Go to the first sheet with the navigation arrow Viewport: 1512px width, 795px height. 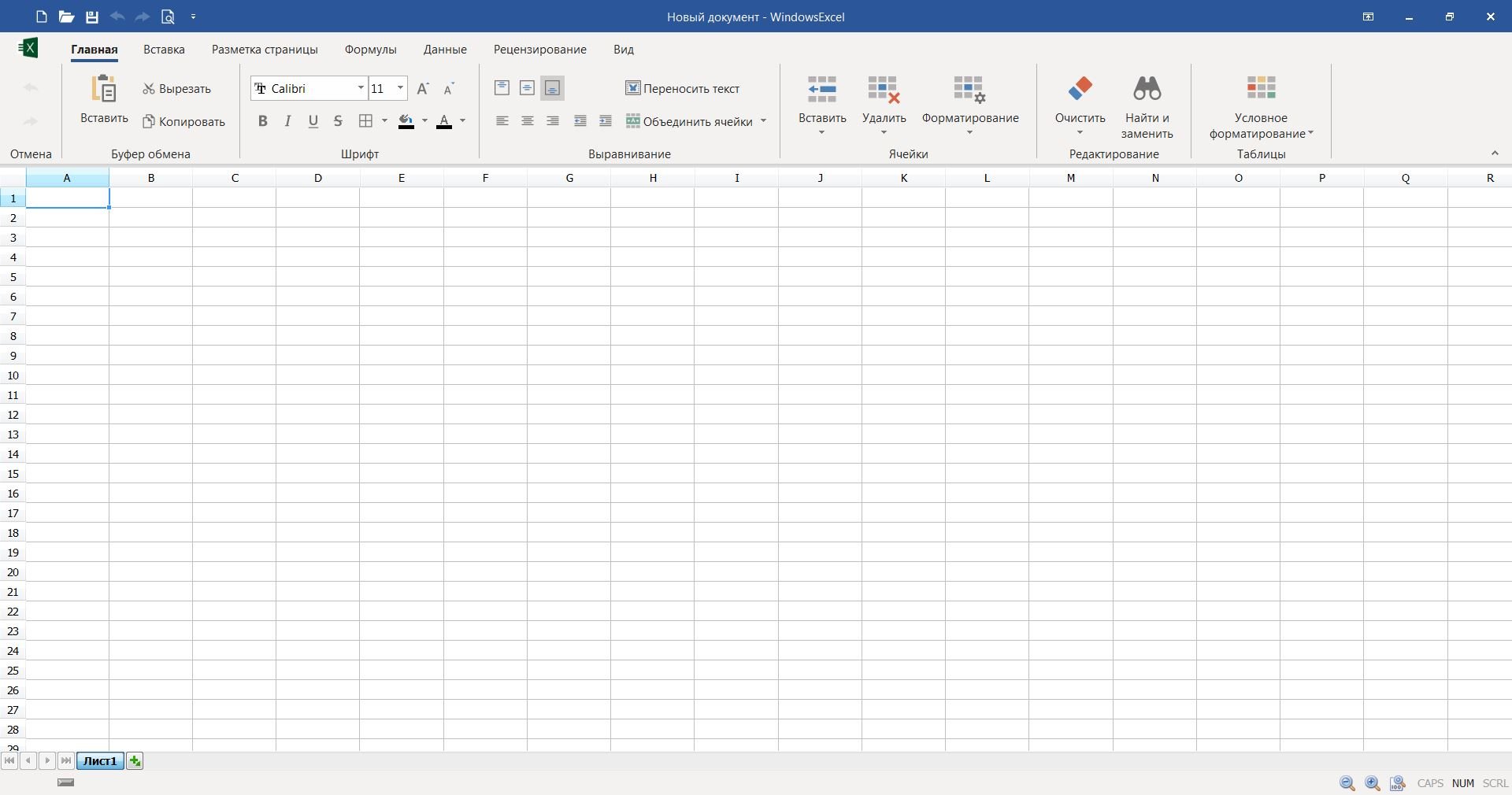pyautogui.click(x=9, y=761)
